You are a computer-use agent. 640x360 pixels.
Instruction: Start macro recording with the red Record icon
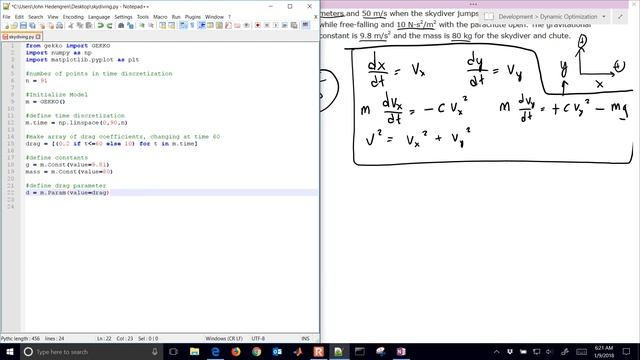point(258,25)
